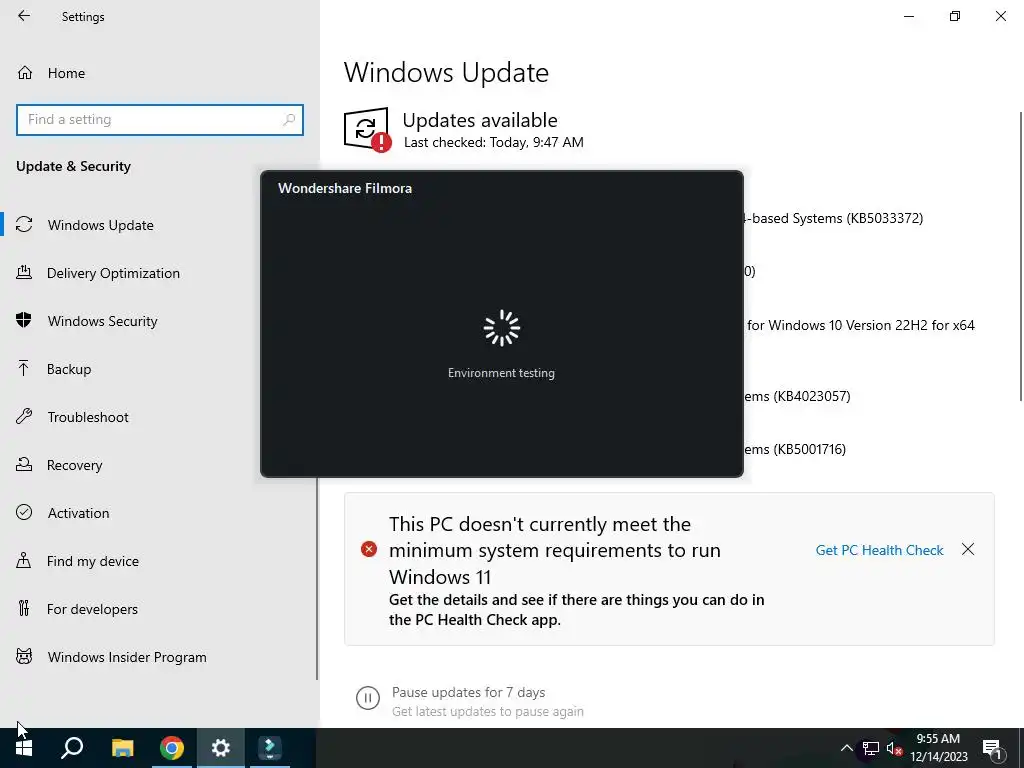Show hidden system tray icons
Image resolution: width=1024 pixels, height=768 pixels.
(x=846, y=748)
